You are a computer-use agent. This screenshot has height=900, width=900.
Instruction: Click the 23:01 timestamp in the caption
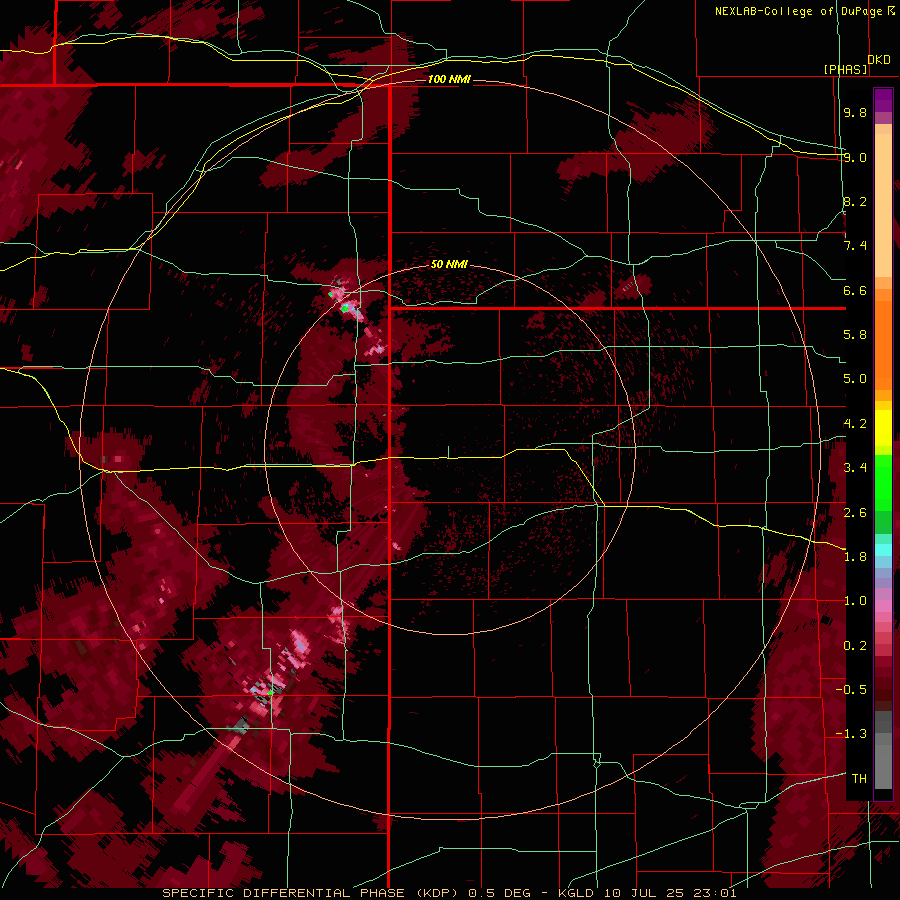coord(715,893)
